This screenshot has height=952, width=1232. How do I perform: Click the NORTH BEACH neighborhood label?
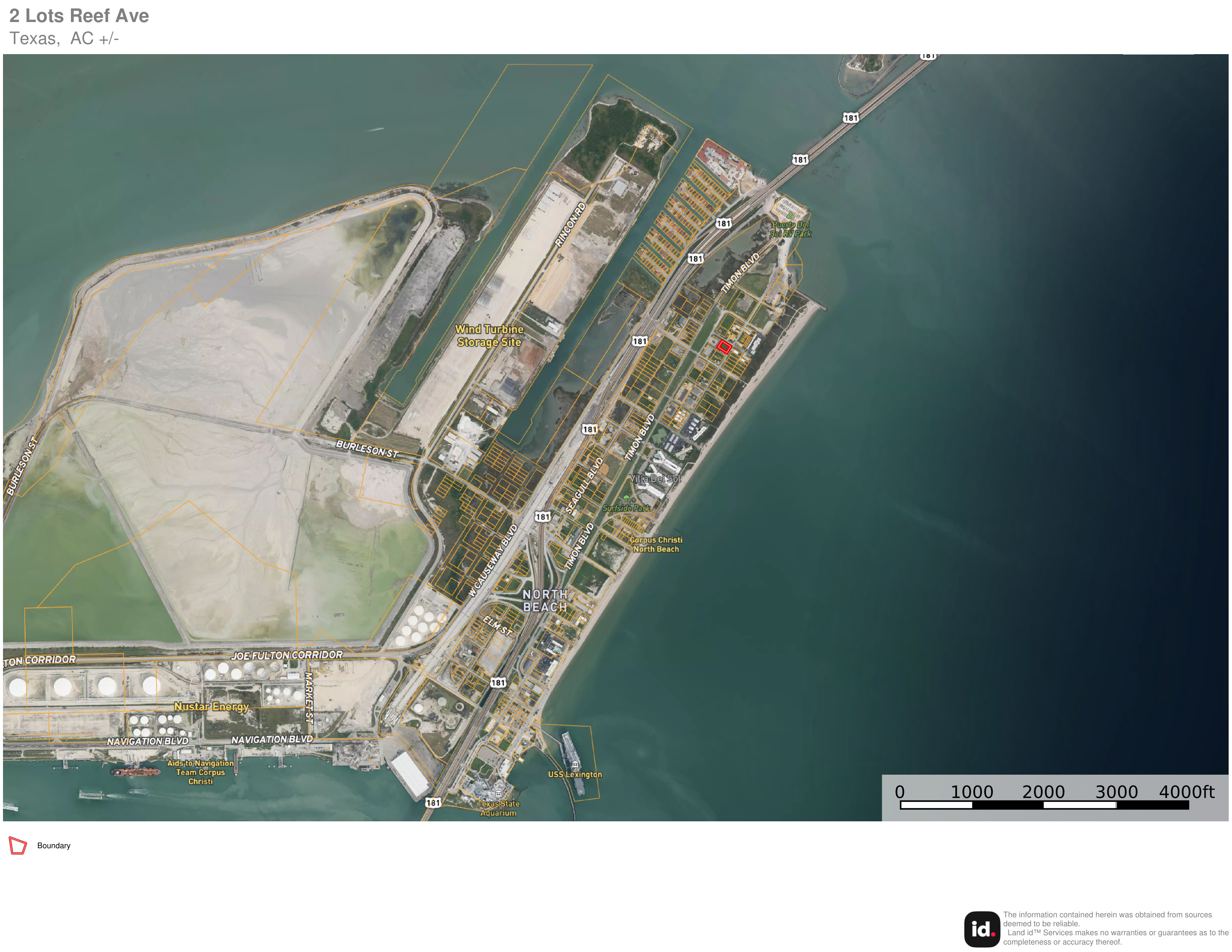coord(544,601)
